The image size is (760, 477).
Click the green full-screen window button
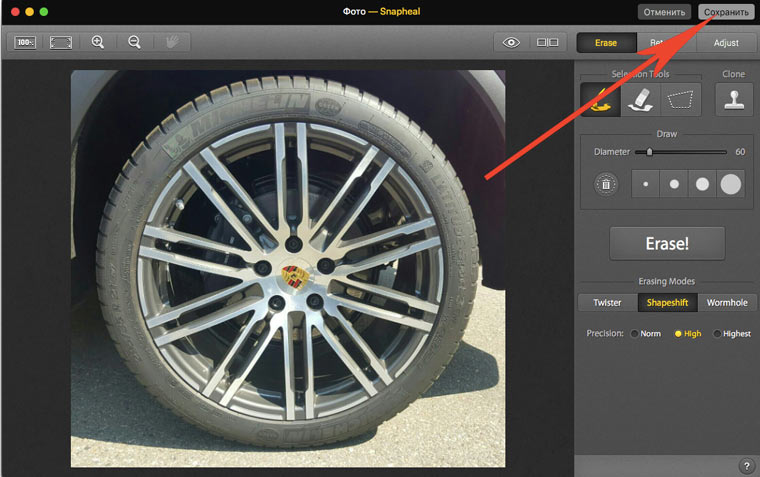coord(44,12)
